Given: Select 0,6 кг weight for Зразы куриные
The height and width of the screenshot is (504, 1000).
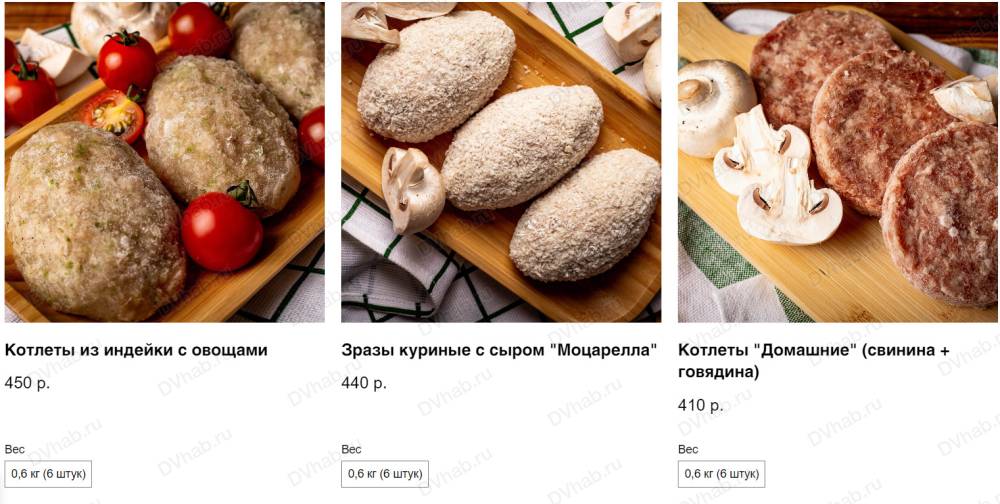Looking at the screenshot, I should click(385, 474).
